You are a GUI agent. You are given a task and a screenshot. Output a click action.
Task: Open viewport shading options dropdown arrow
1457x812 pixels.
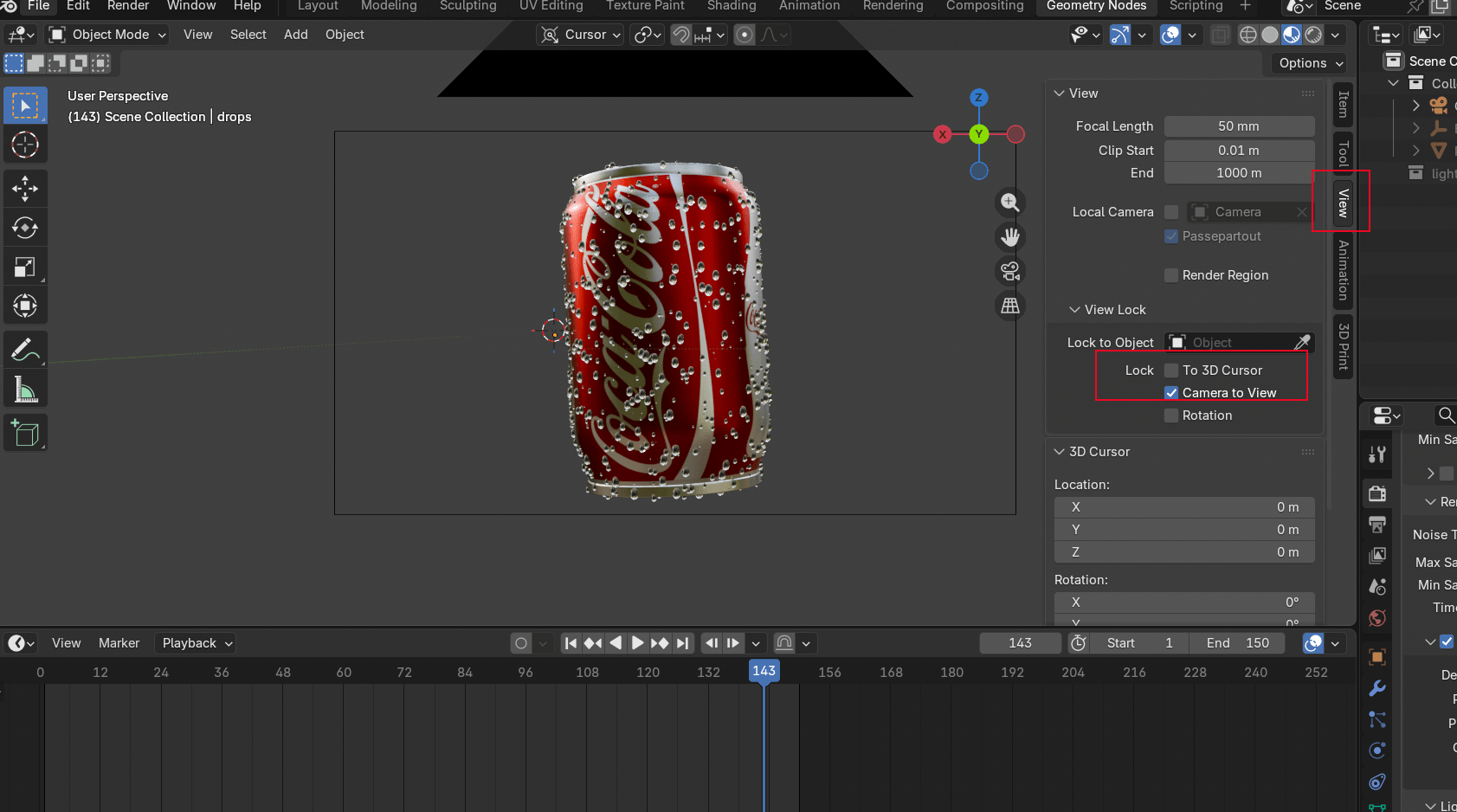(1336, 35)
